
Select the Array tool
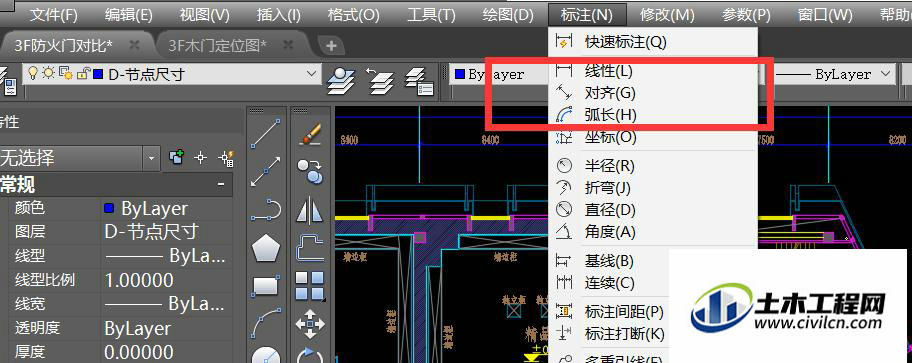click(x=310, y=286)
